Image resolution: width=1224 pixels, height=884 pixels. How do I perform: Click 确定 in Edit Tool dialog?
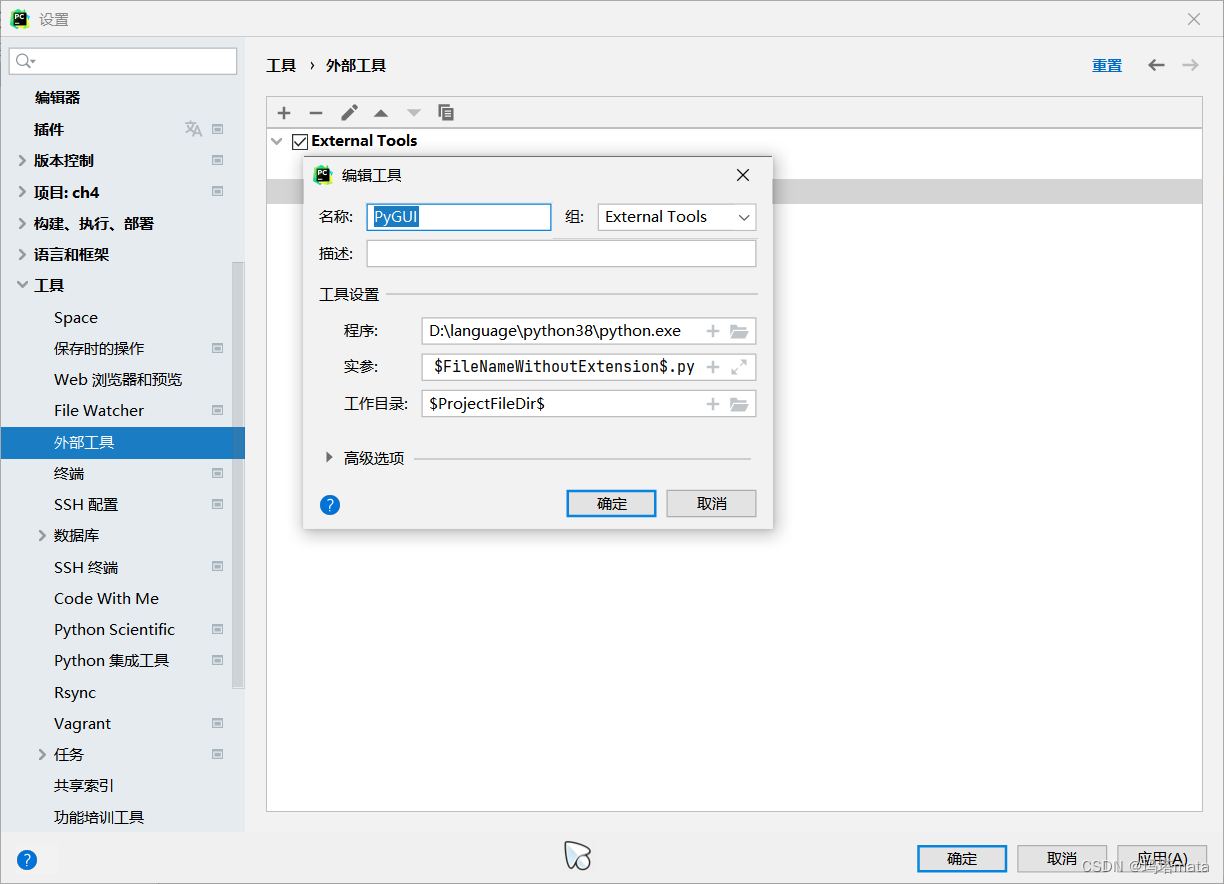pos(611,503)
